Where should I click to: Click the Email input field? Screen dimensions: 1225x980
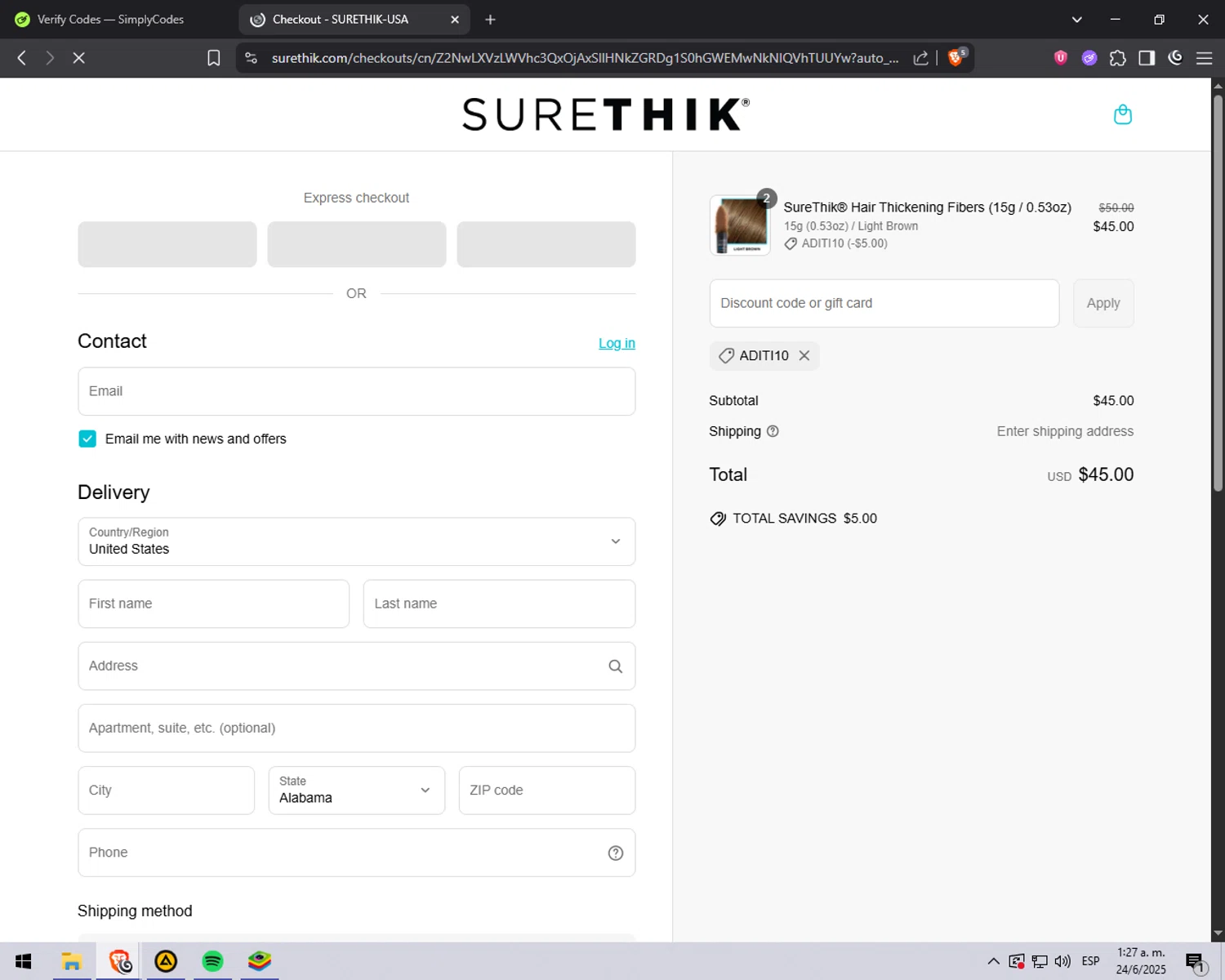[357, 391]
